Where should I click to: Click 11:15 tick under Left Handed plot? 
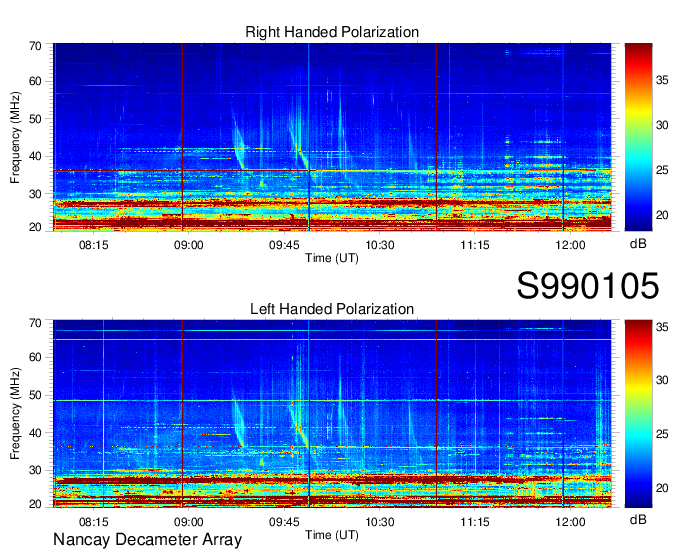tap(475, 522)
